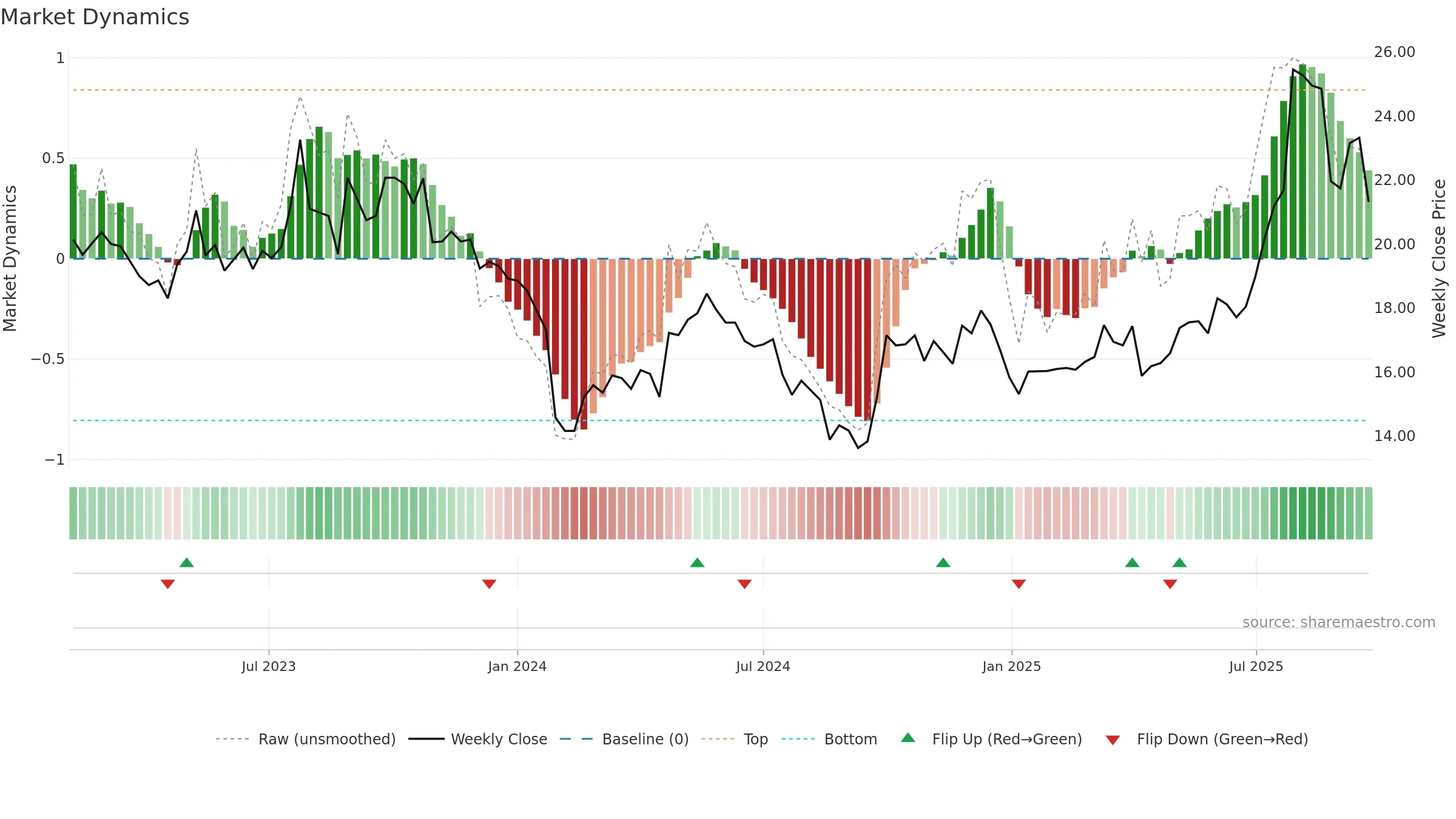Click the last red flip-down marker before Jul 2025
The height and width of the screenshot is (819, 1456).
point(1170,584)
